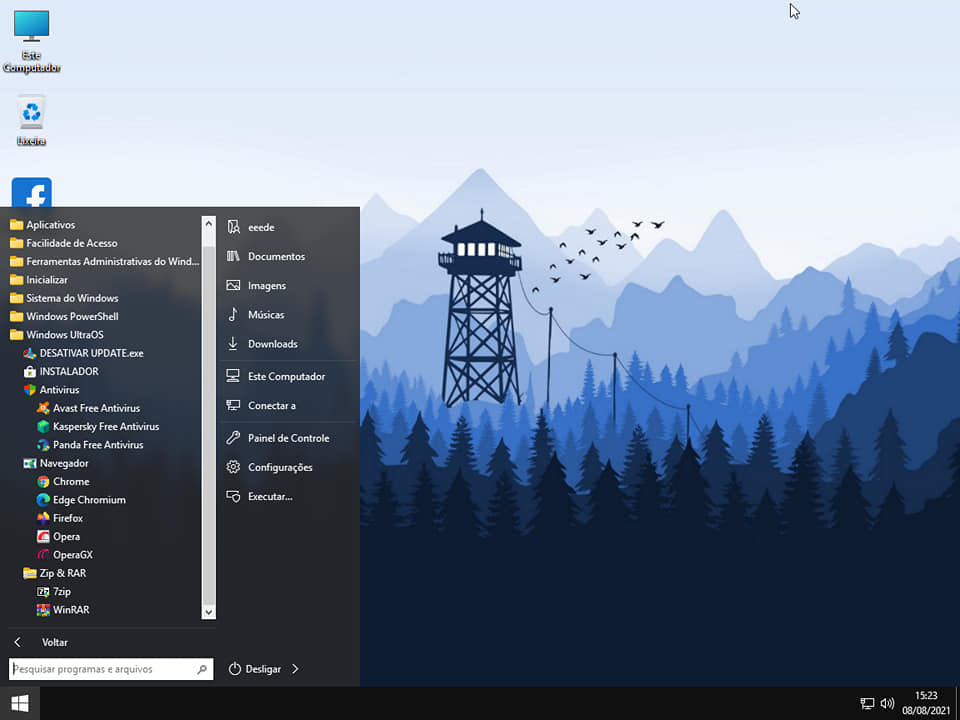Open OperaGX browser entry

[x=64, y=555]
